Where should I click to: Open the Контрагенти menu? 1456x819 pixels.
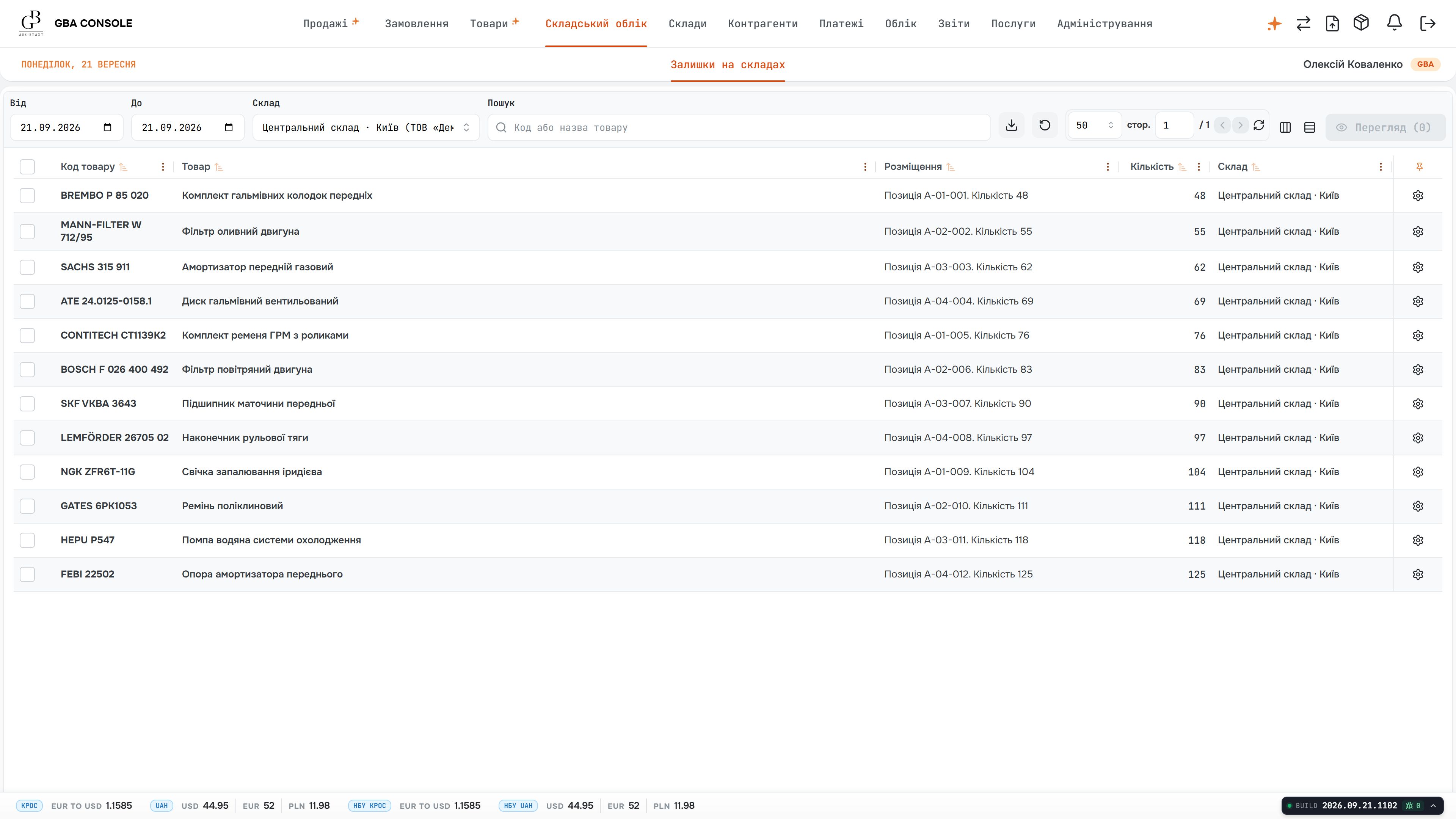pyautogui.click(x=763, y=24)
